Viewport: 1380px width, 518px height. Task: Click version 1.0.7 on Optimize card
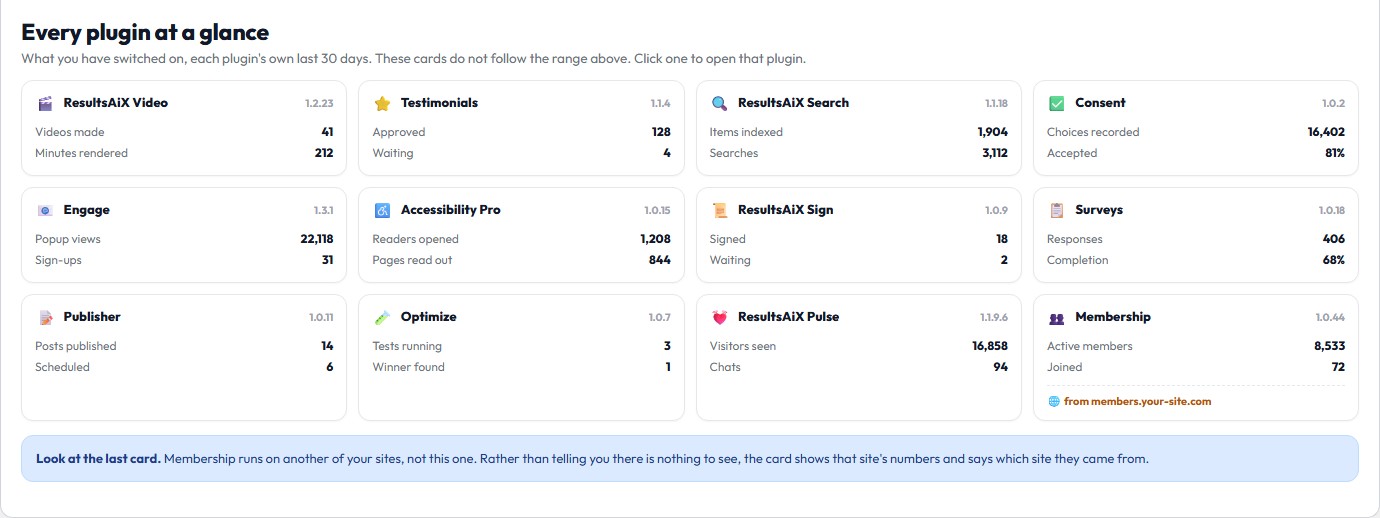(x=659, y=317)
